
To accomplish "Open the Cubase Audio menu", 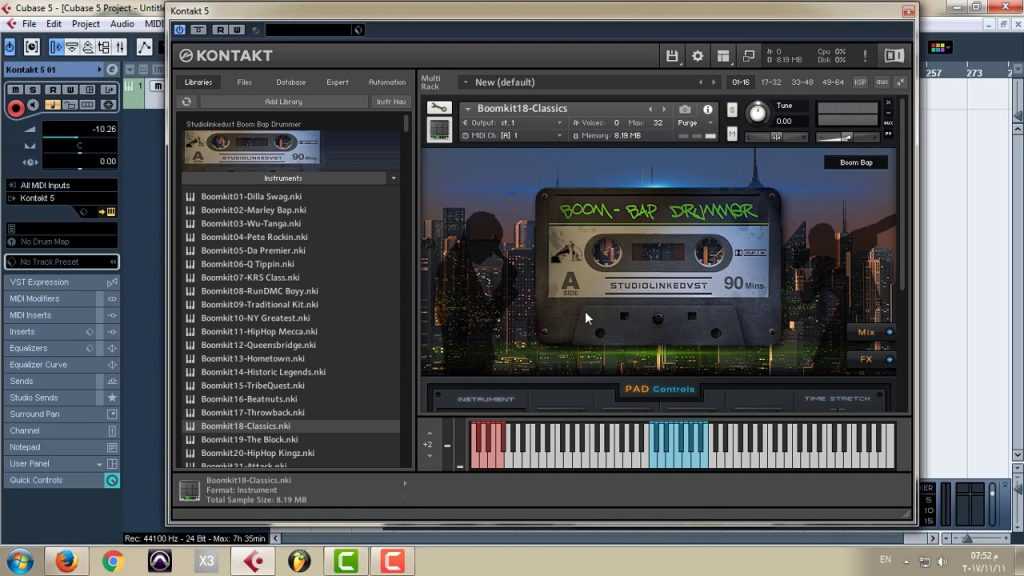I will pyautogui.click(x=122, y=24).
